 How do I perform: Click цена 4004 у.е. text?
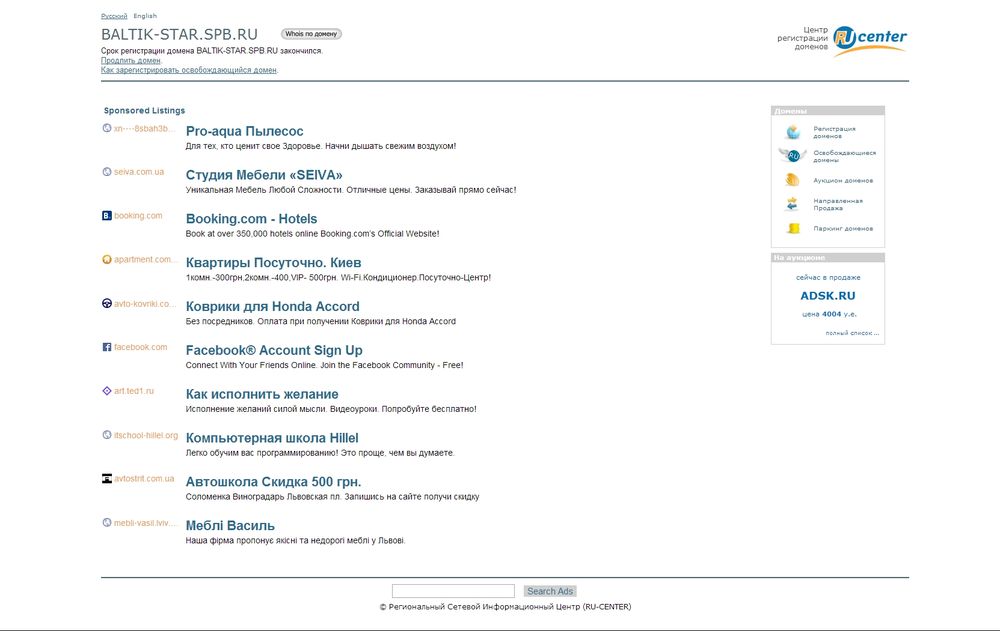click(829, 314)
